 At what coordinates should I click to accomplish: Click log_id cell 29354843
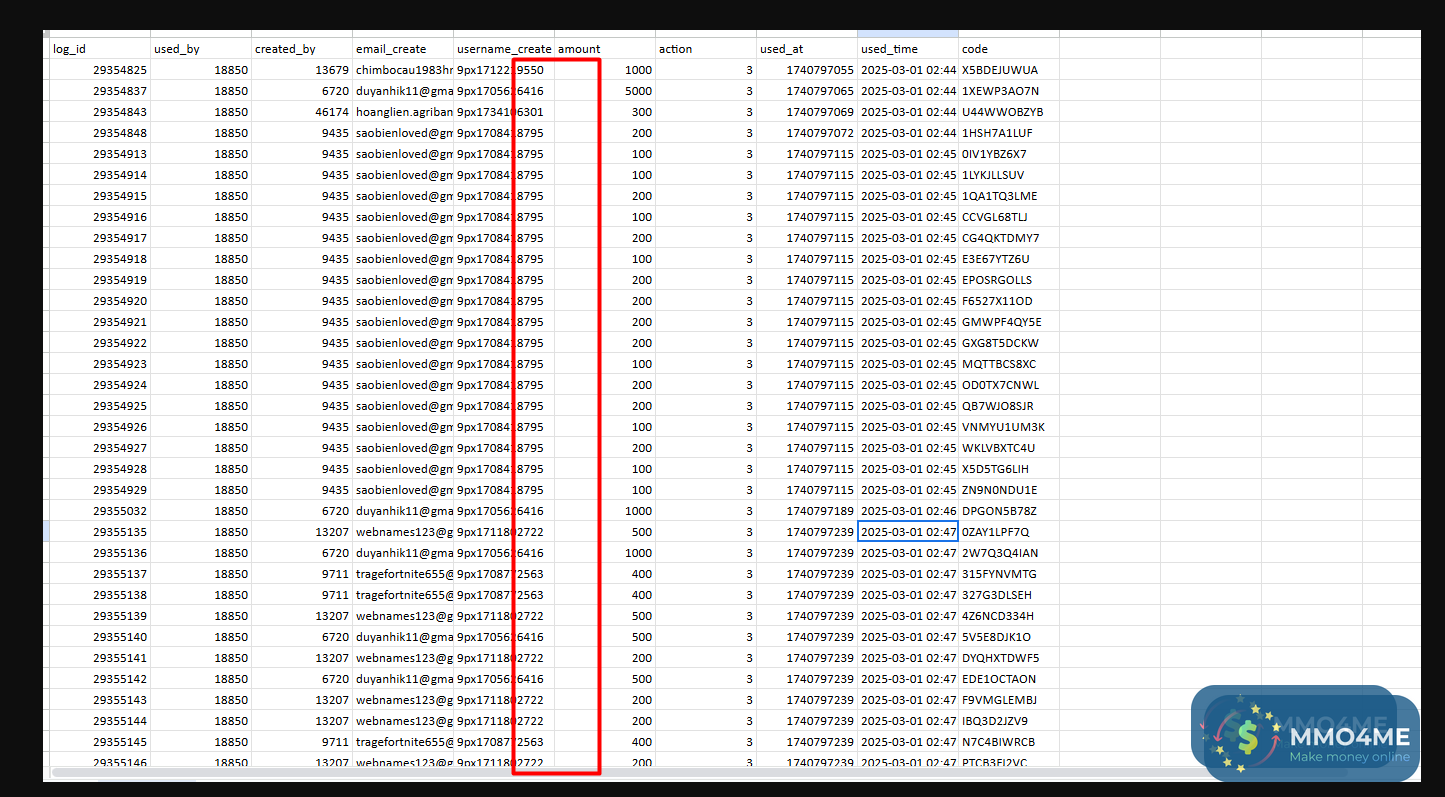100,112
